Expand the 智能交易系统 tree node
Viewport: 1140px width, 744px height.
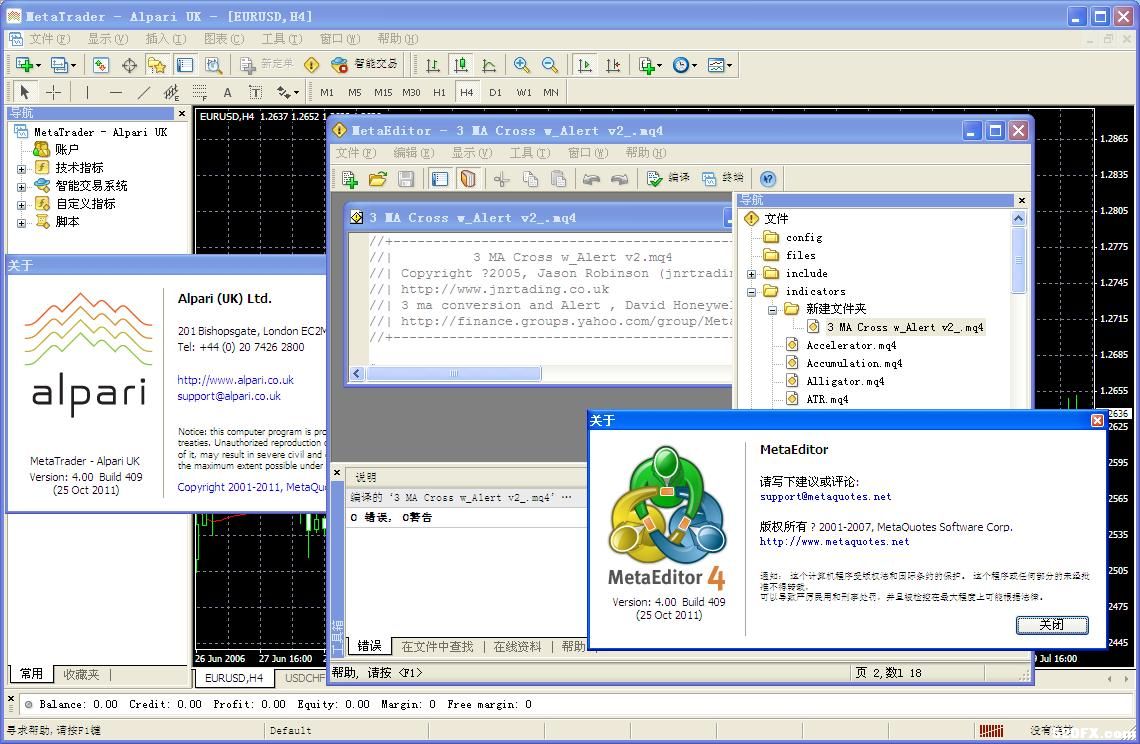(21, 187)
